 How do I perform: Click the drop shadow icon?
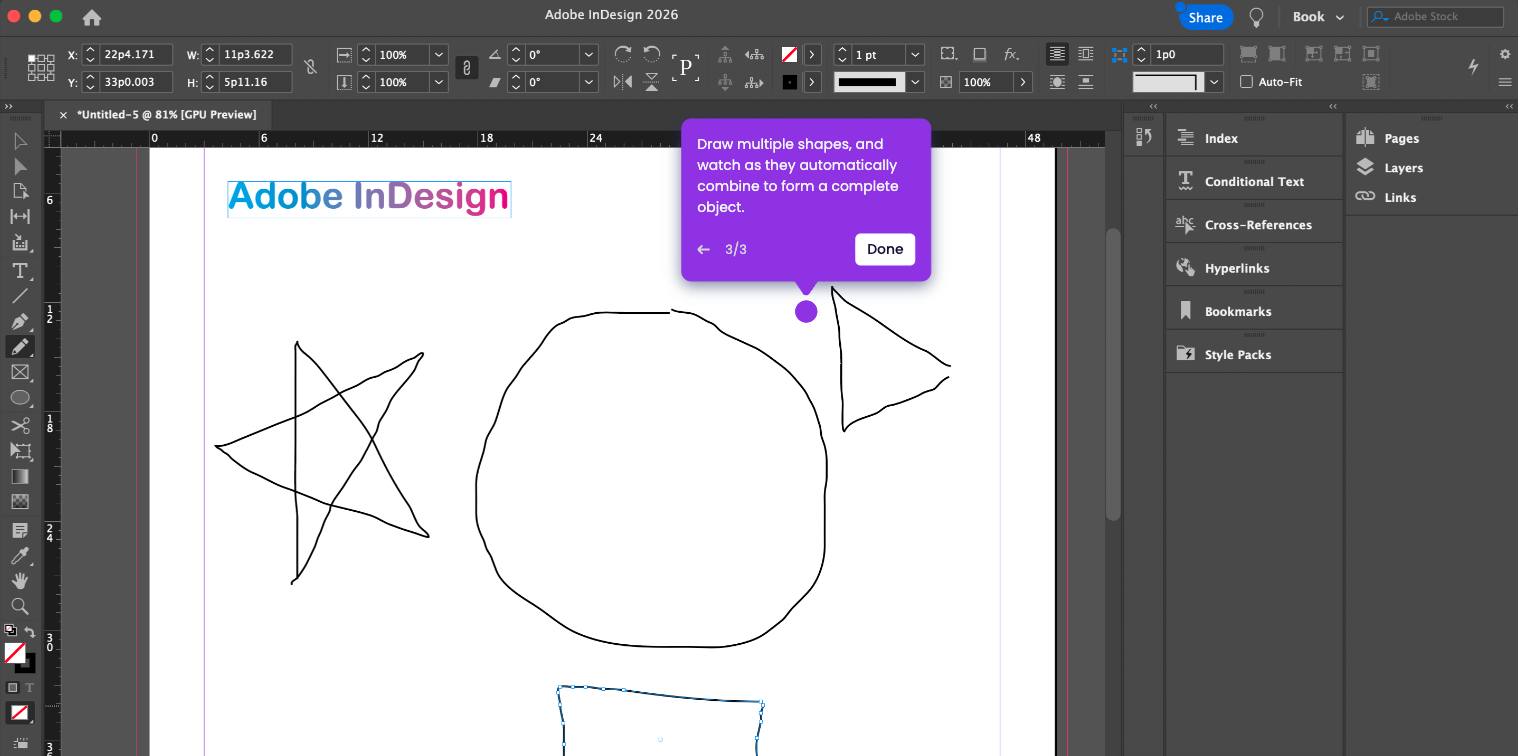point(980,54)
